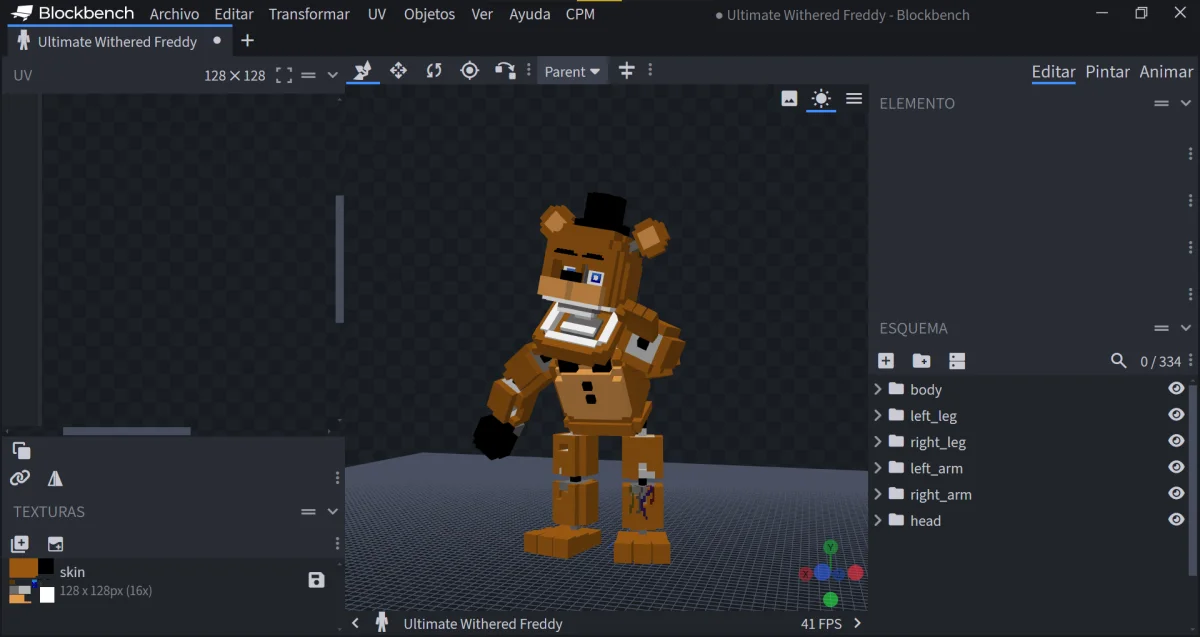Create a new texture with plus icon
The image size is (1200, 637).
20,544
